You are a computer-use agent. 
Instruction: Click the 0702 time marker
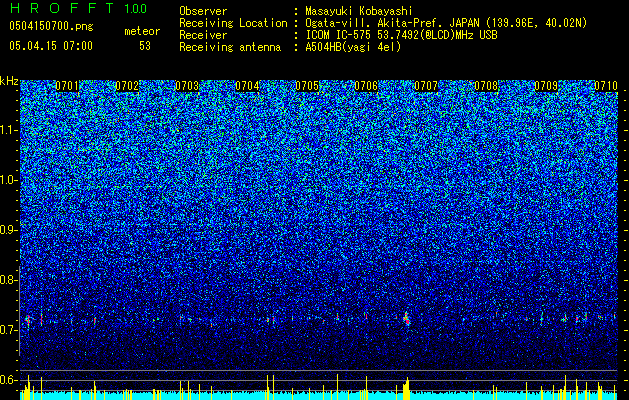127,86
